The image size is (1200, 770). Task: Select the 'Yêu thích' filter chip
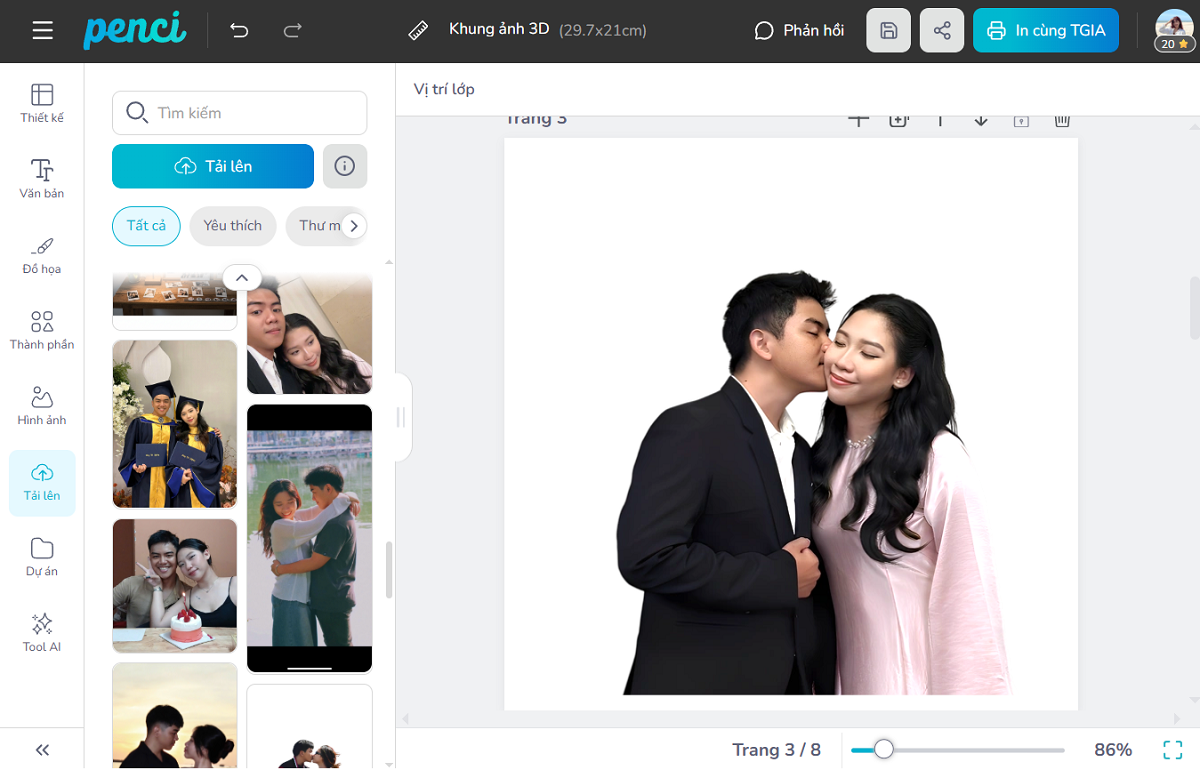232,226
